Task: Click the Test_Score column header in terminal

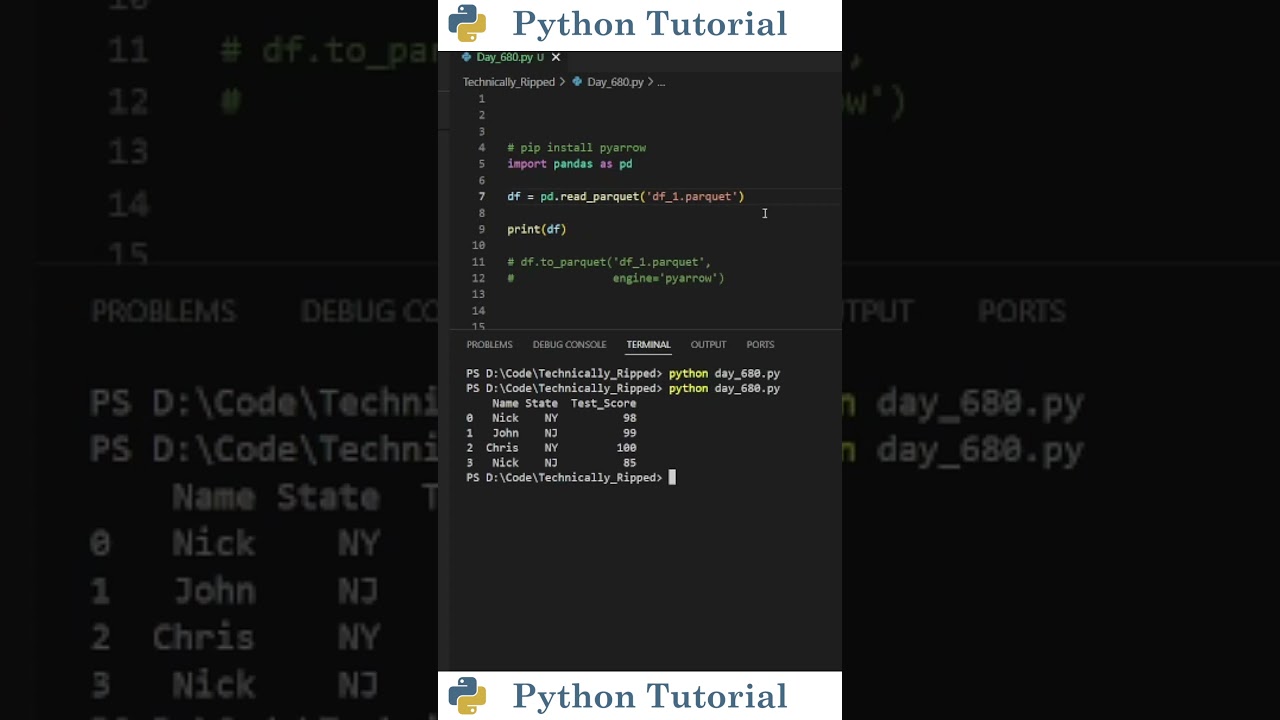Action: 603,403
